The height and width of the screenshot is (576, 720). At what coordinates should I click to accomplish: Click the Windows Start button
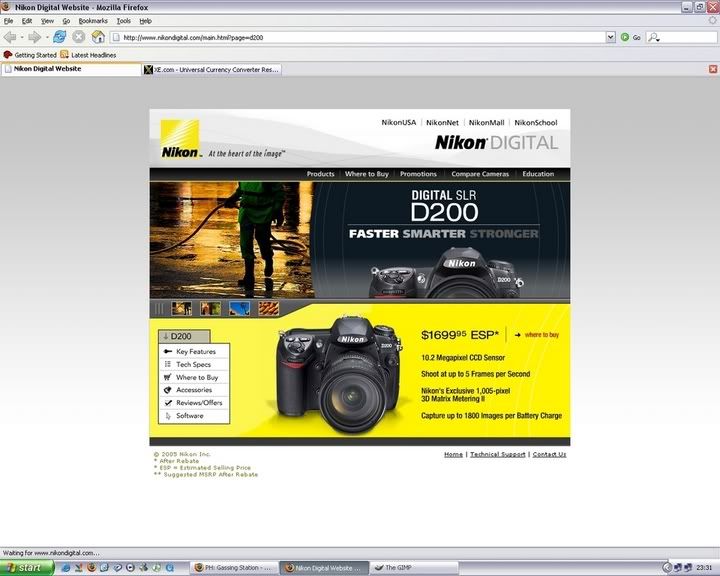(x=27, y=568)
